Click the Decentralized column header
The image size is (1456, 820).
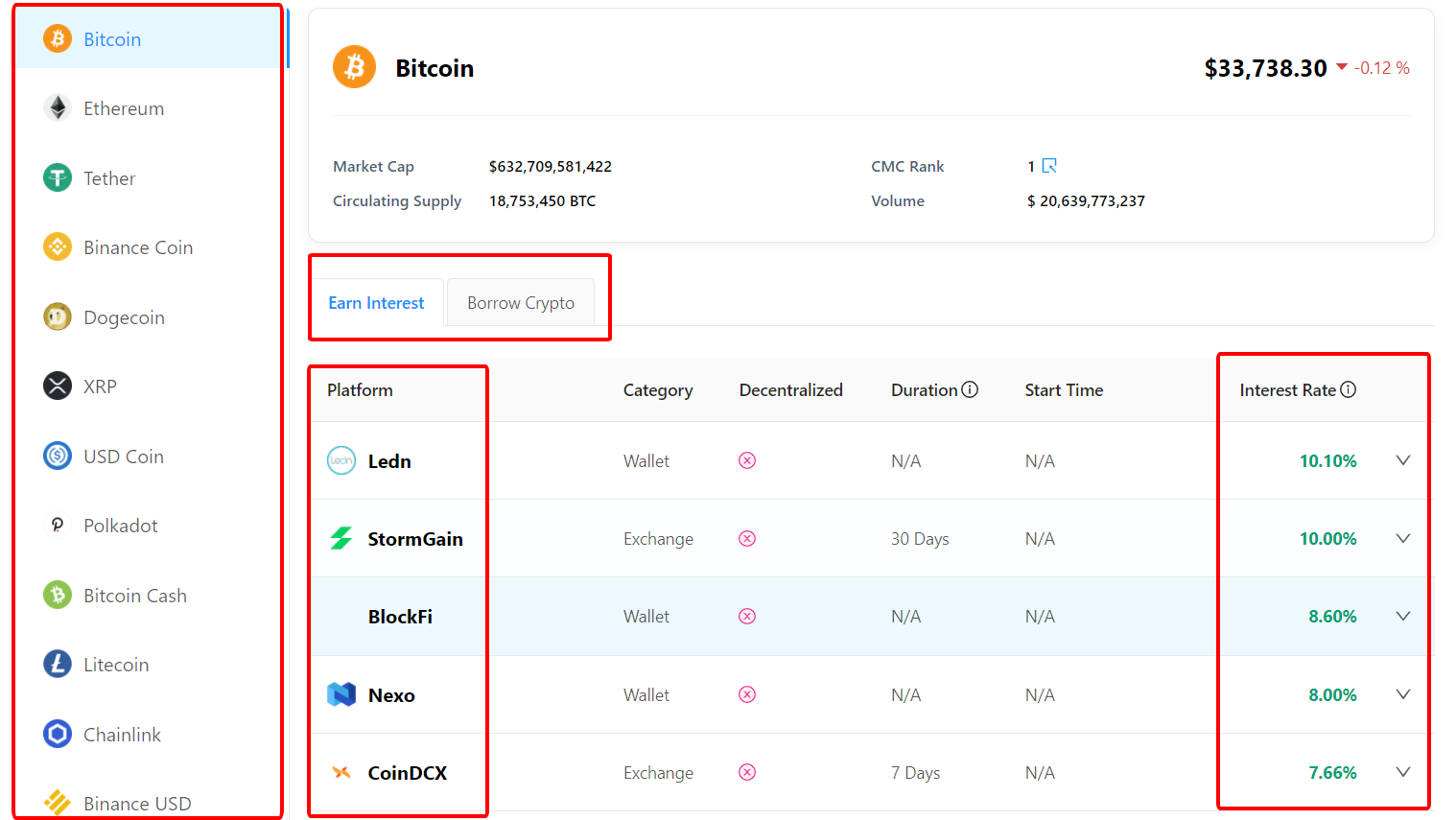(x=791, y=390)
